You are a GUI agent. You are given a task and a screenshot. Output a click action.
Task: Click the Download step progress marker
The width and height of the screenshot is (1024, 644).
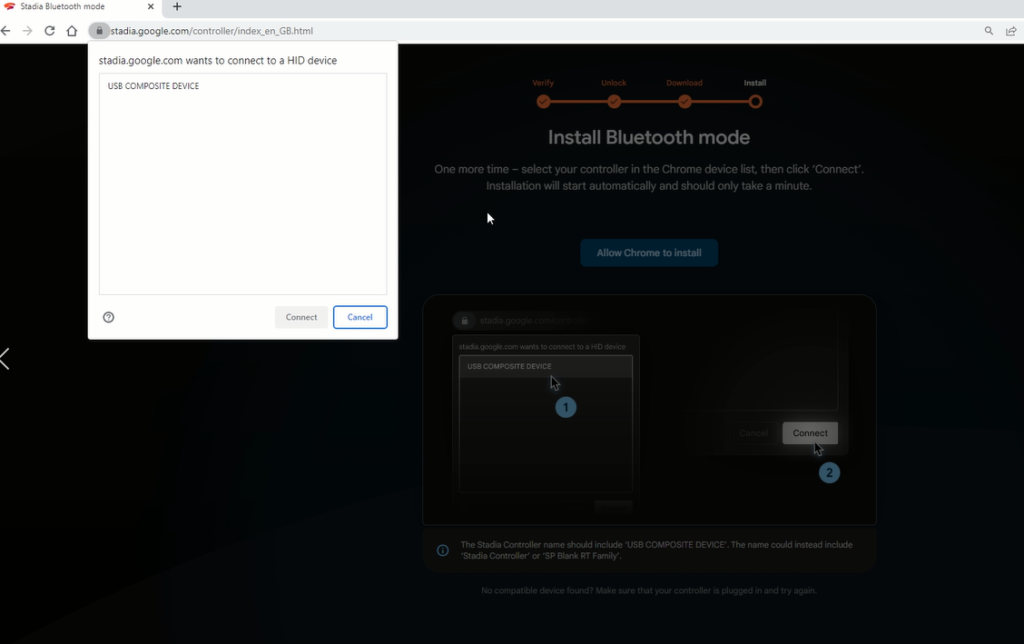pyautogui.click(x=685, y=101)
